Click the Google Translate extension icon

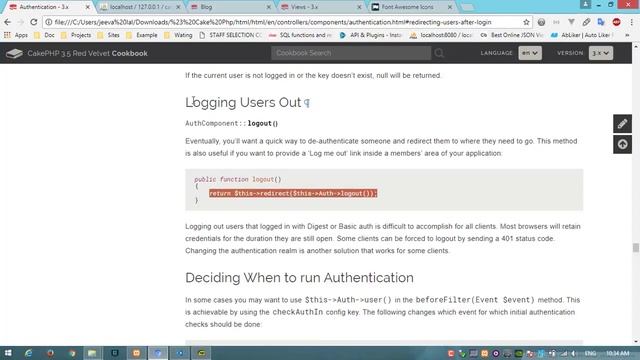[601, 22]
